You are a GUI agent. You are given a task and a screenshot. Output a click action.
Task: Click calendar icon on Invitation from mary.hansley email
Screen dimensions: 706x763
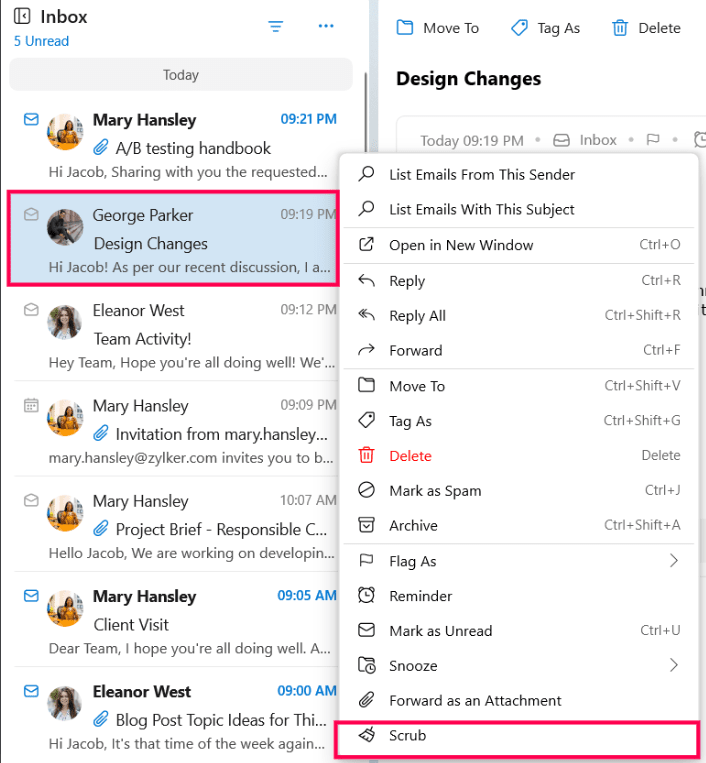(31, 405)
